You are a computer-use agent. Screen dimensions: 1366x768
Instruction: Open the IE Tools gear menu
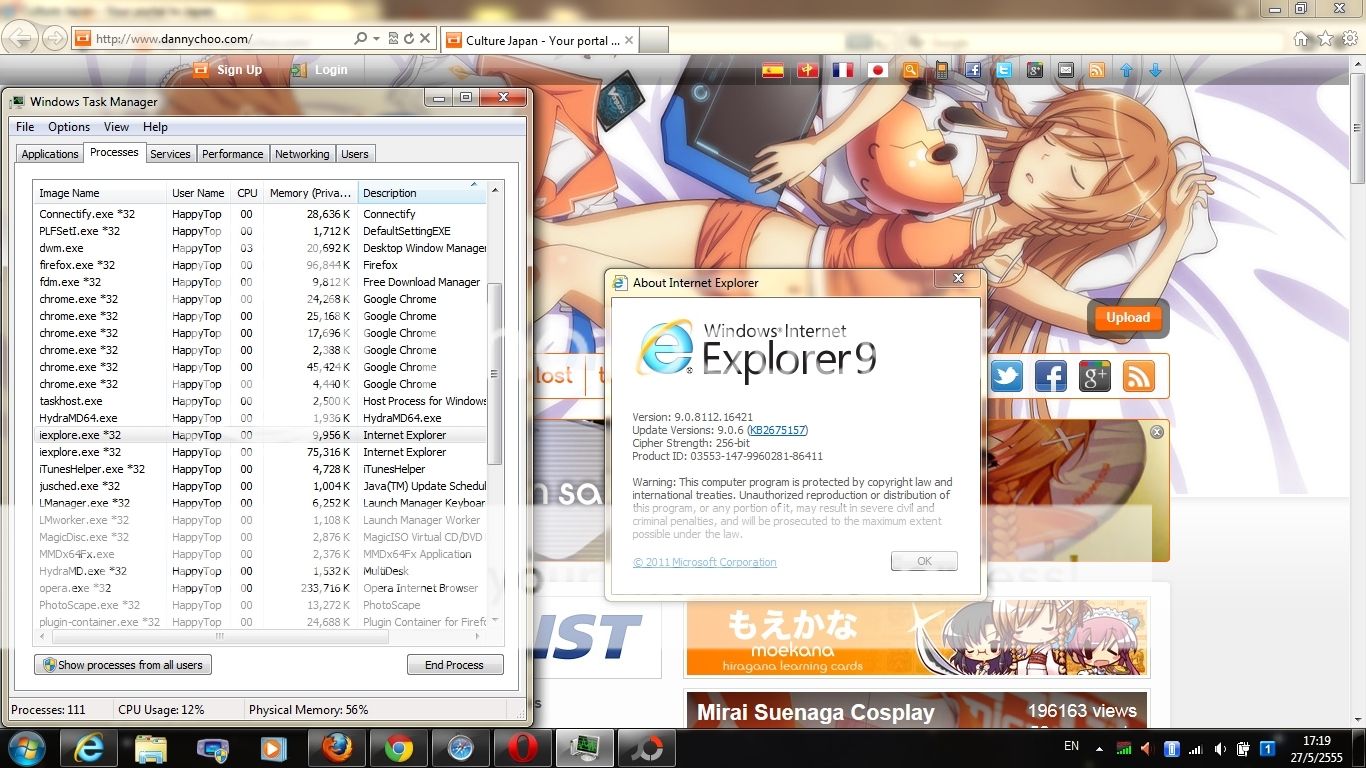click(1349, 39)
